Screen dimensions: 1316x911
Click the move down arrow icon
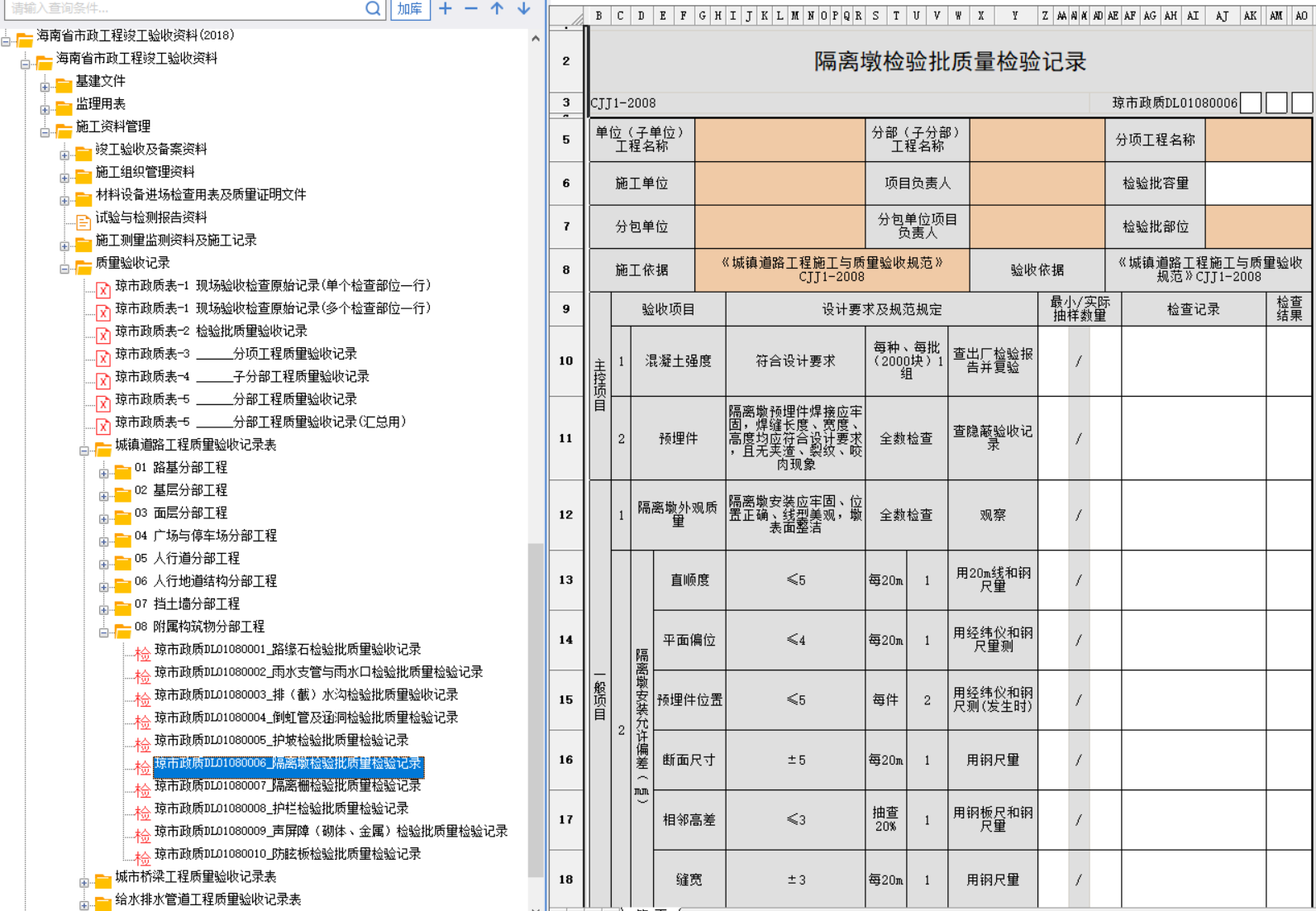523,8
